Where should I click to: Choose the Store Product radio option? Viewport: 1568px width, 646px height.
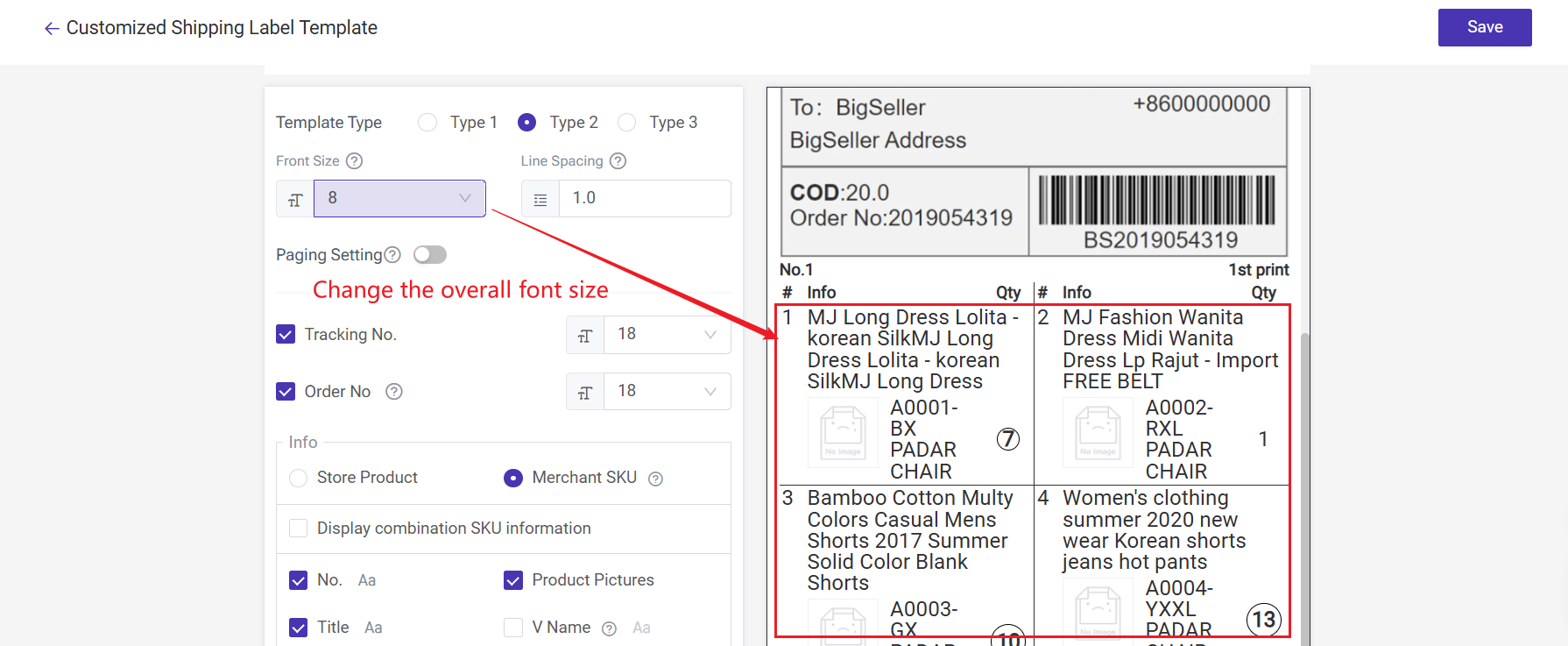(x=299, y=478)
